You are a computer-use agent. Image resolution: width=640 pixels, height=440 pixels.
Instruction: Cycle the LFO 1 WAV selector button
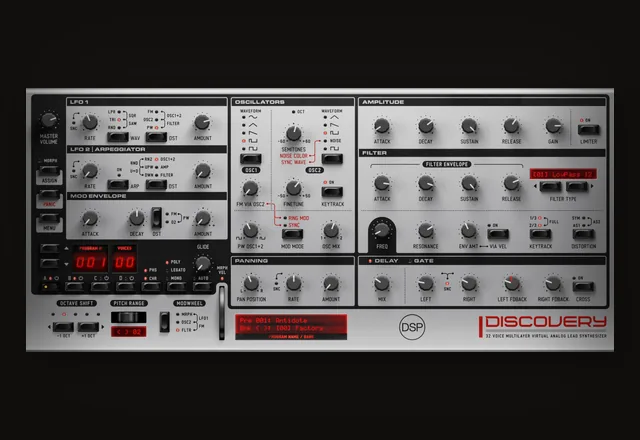[118, 137]
